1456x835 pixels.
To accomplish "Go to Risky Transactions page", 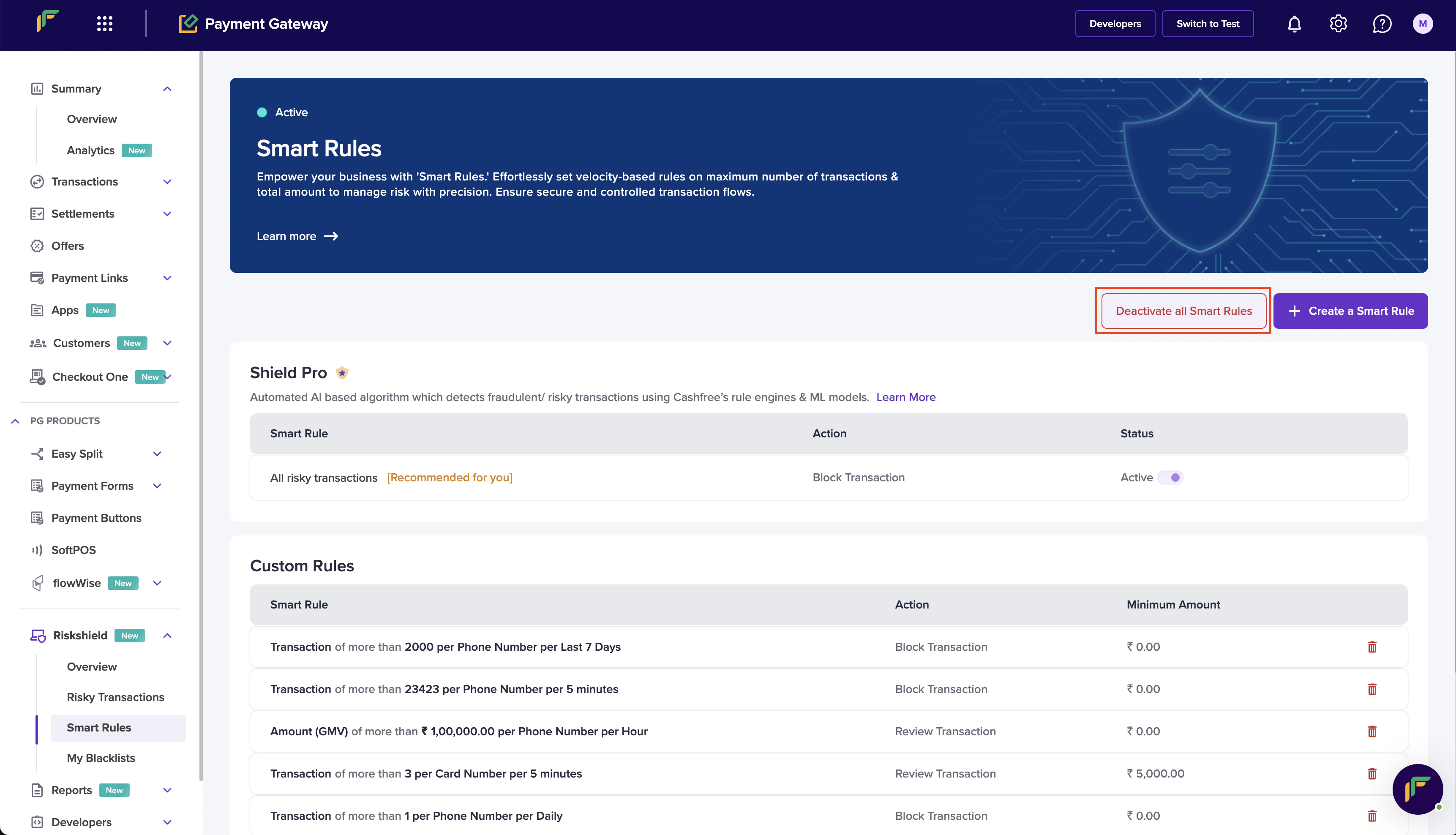I will pyautogui.click(x=115, y=697).
